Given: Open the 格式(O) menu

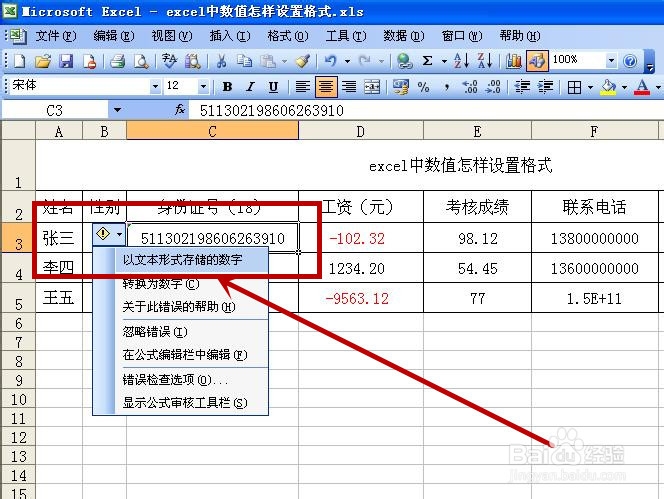Looking at the screenshot, I should click(288, 36).
